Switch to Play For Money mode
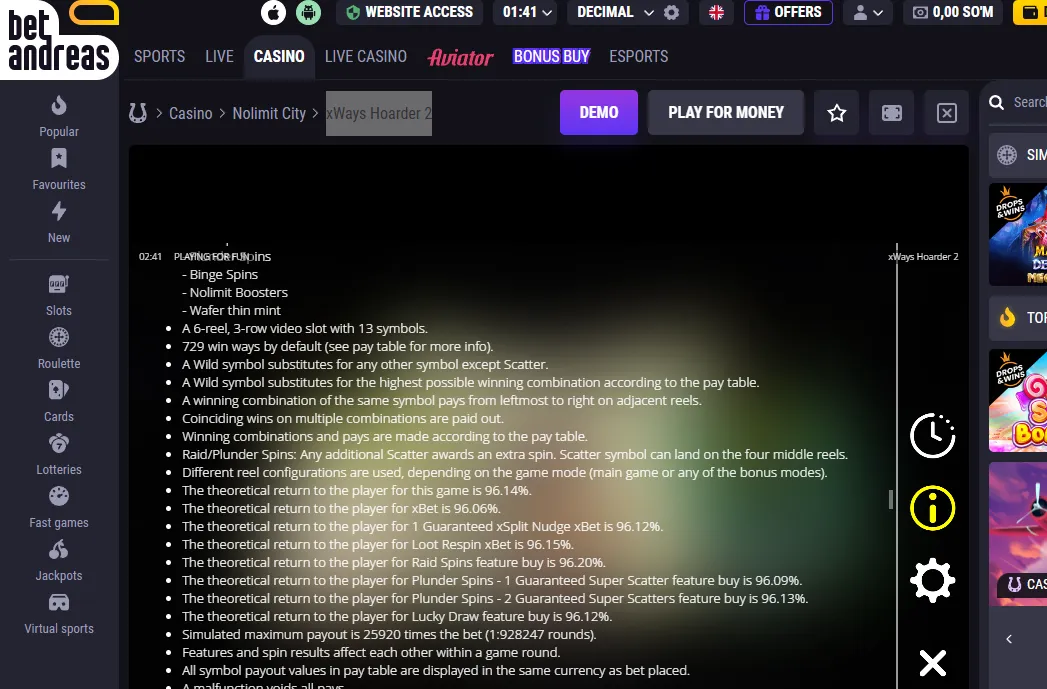 point(726,113)
